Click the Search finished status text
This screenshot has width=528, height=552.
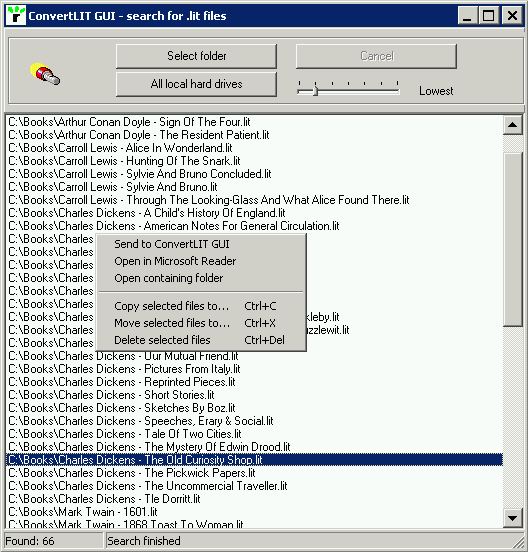[x=144, y=541]
